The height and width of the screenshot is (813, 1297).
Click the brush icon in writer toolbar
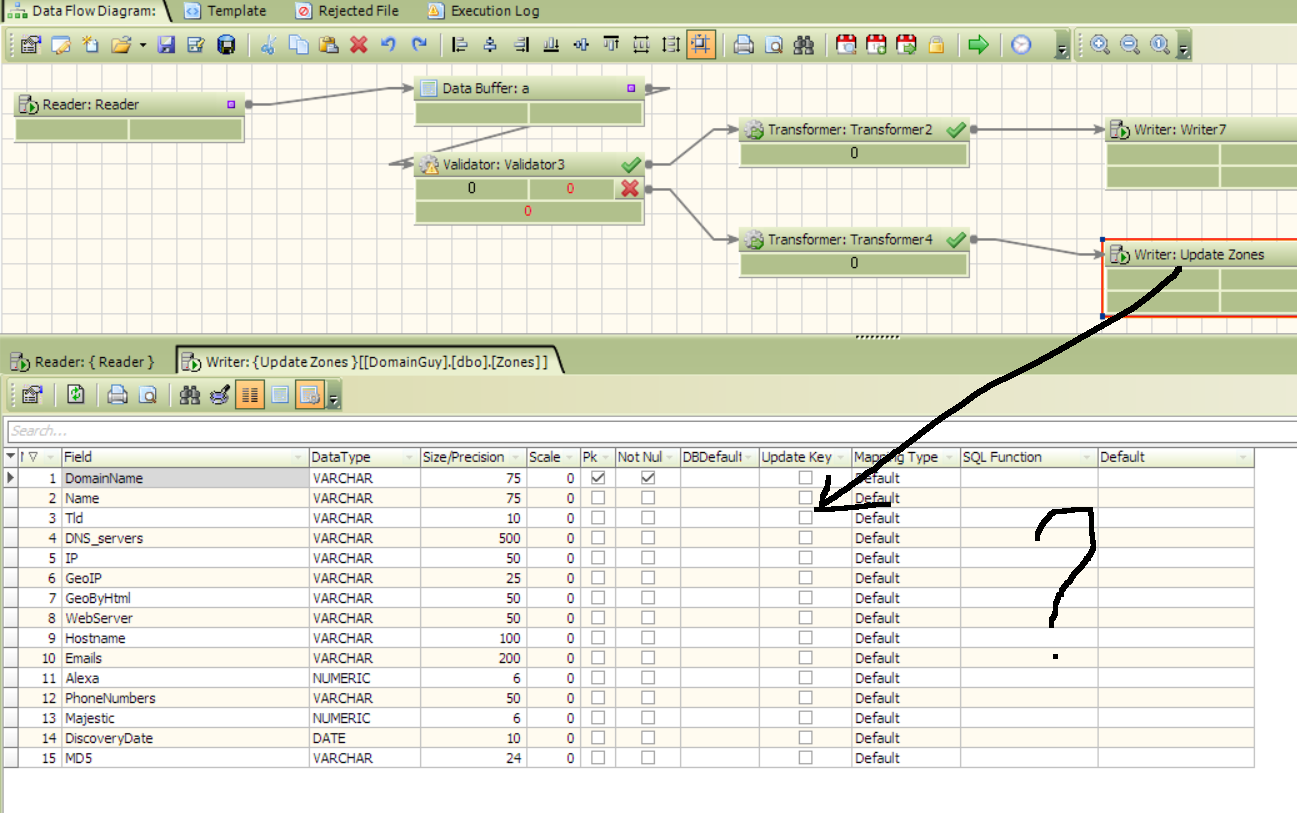point(219,395)
